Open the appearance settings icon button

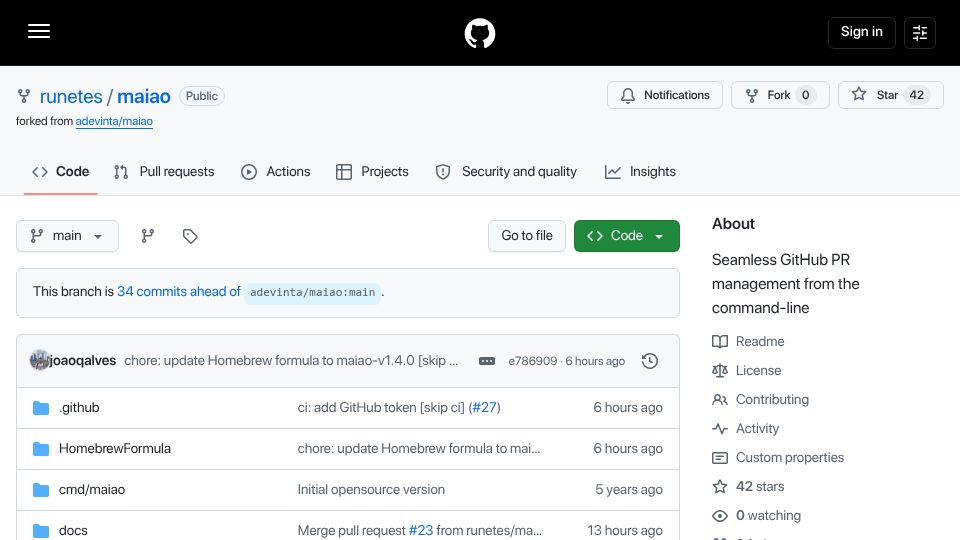tap(920, 32)
